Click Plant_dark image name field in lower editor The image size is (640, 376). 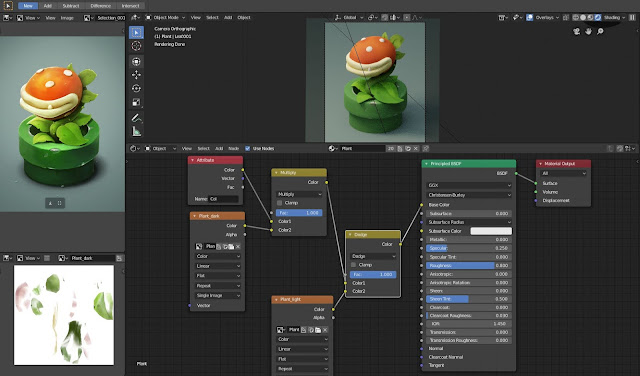coord(92,258)
